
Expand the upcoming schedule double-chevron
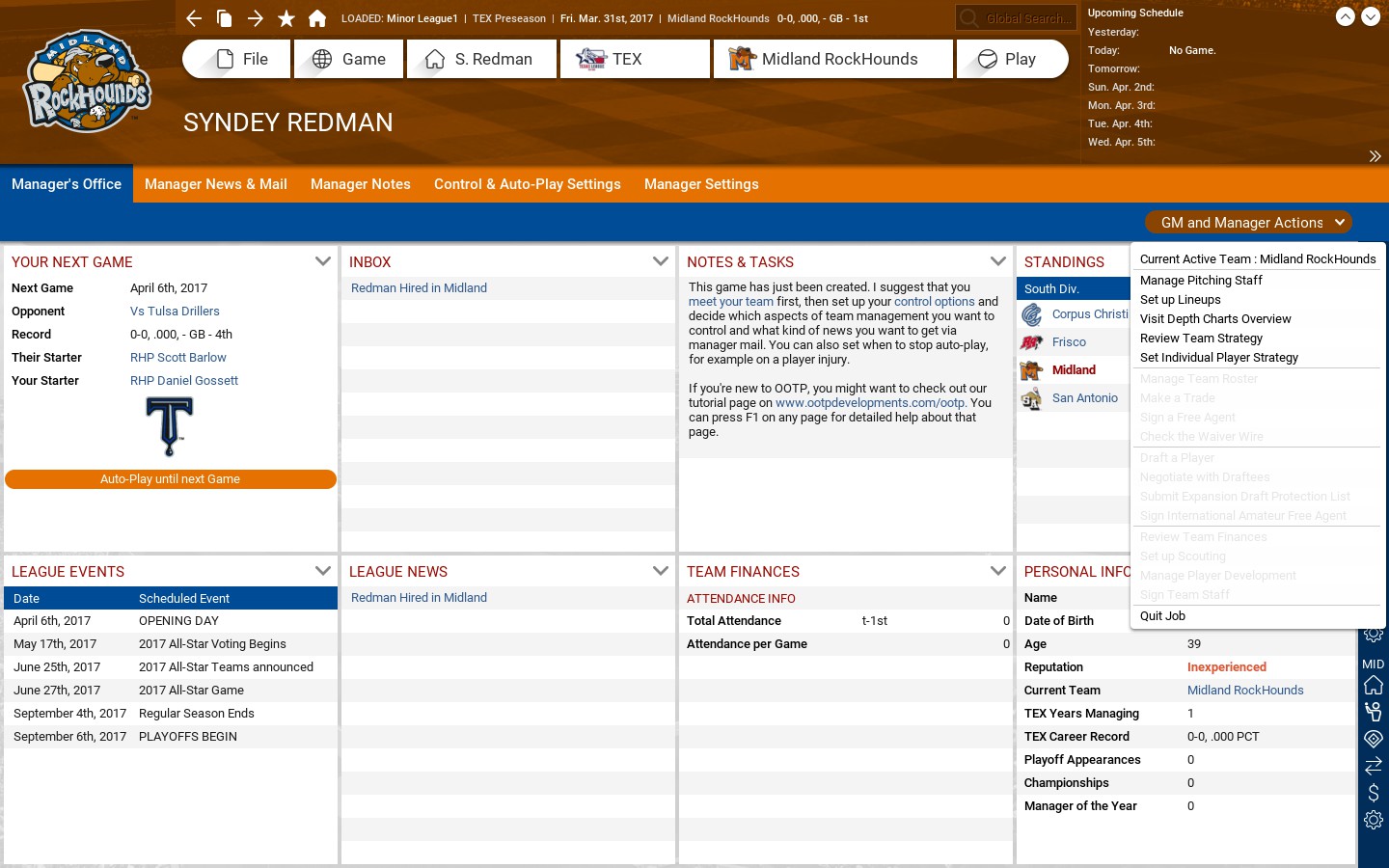pos(1375,156)
